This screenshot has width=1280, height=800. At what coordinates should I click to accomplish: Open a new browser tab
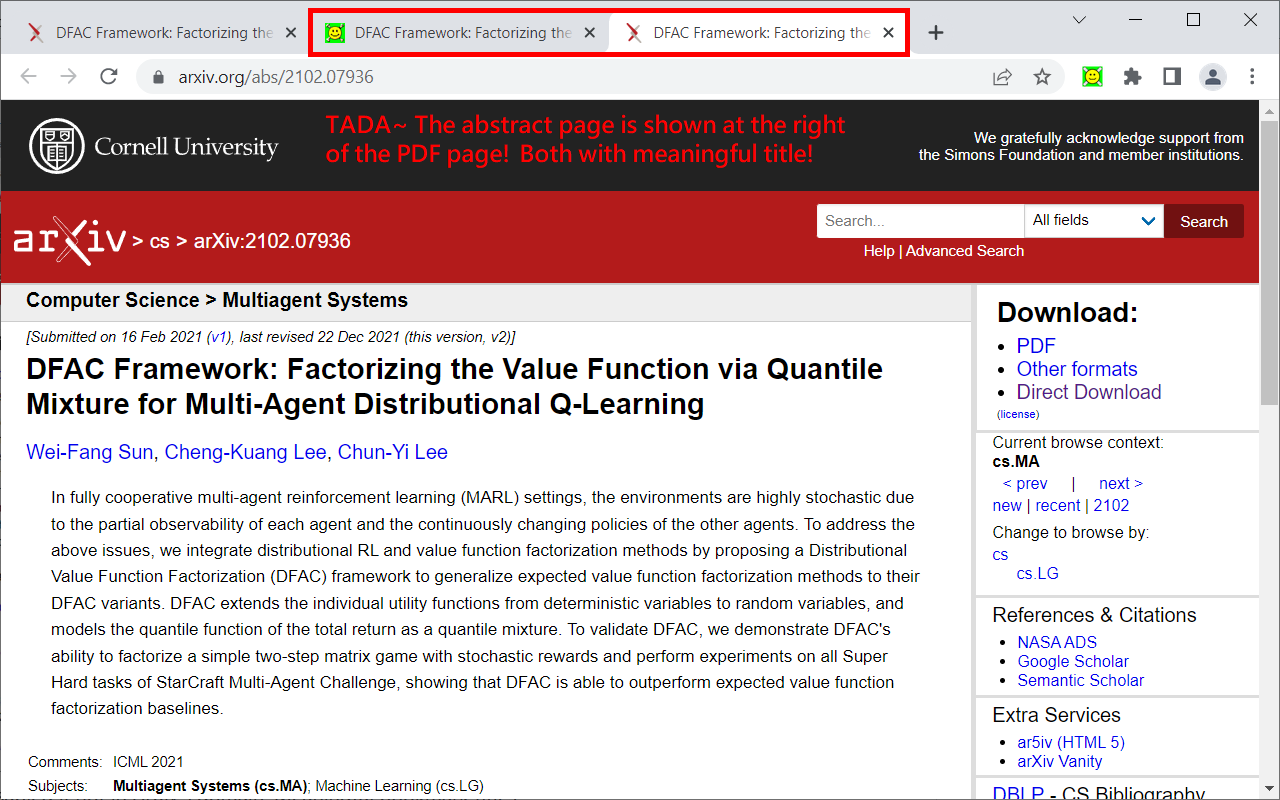point(936,31)
